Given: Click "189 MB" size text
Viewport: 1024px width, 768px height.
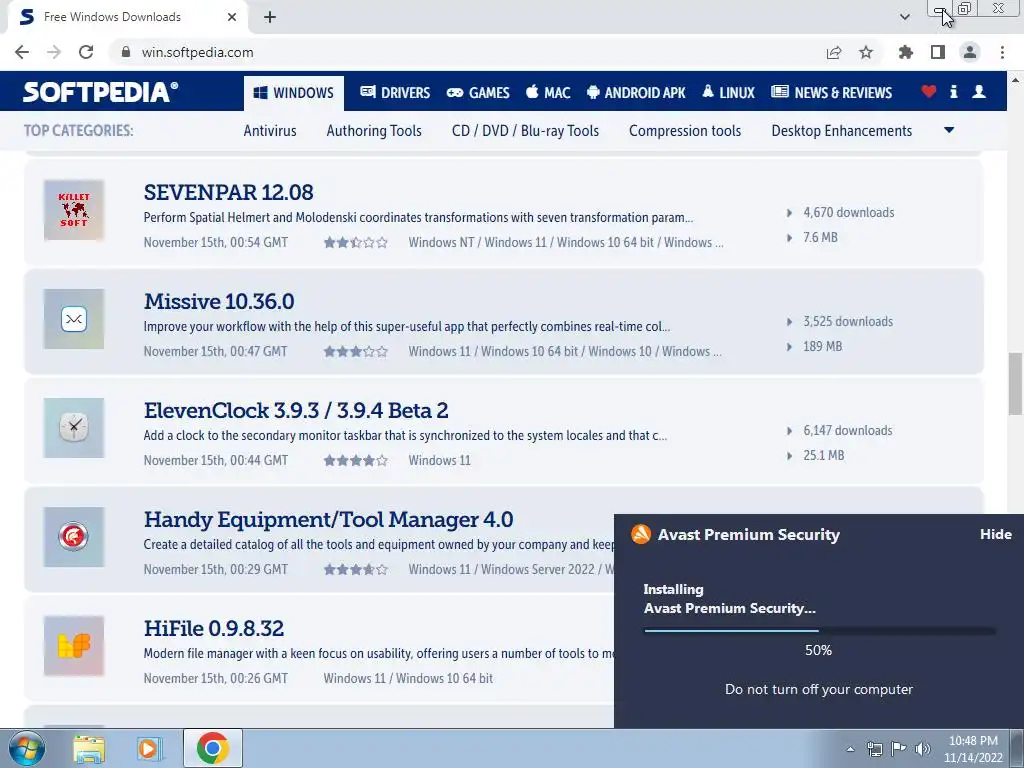Looking at the screenshot, I should [x=823, y=346].
